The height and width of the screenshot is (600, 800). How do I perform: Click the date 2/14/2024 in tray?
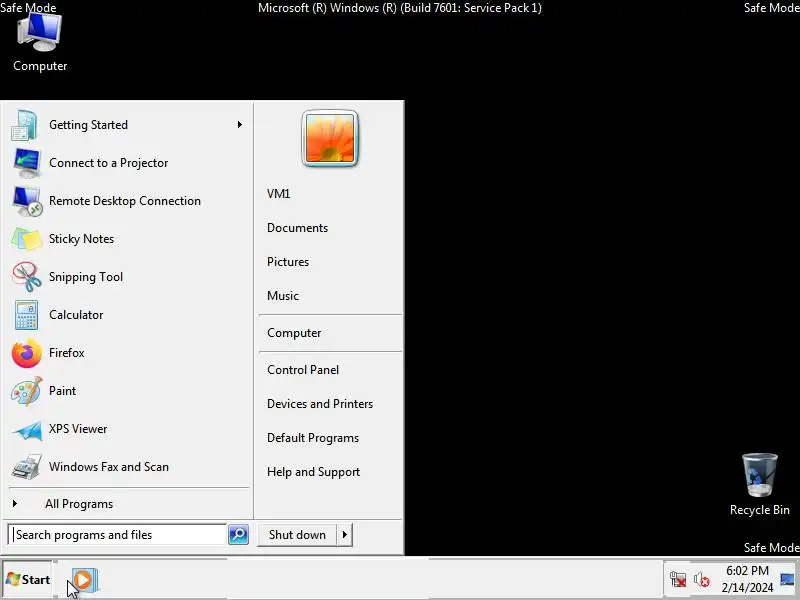pos(747,588)
